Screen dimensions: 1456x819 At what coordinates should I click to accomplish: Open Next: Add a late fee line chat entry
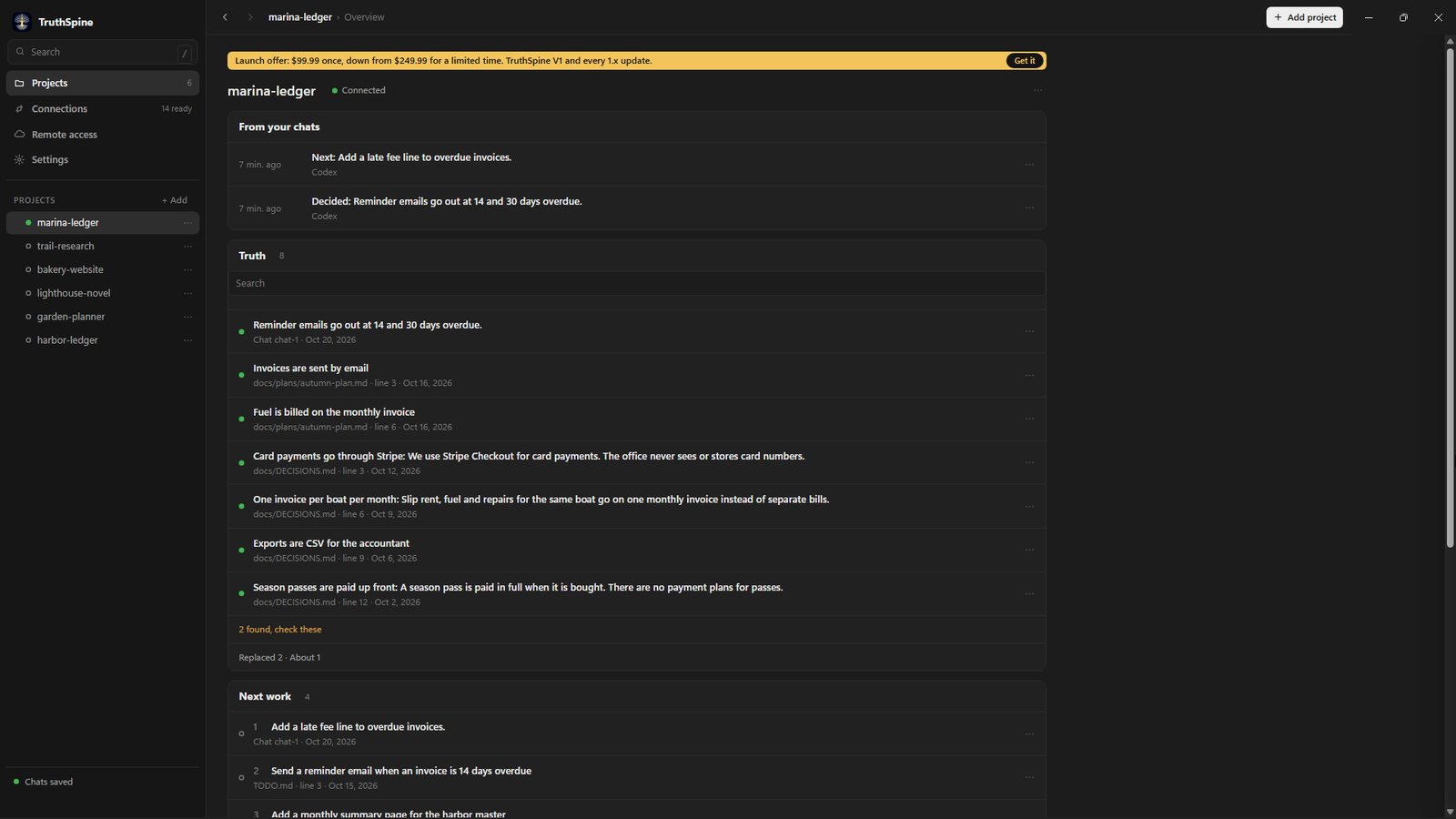click(x=637, y=165)
